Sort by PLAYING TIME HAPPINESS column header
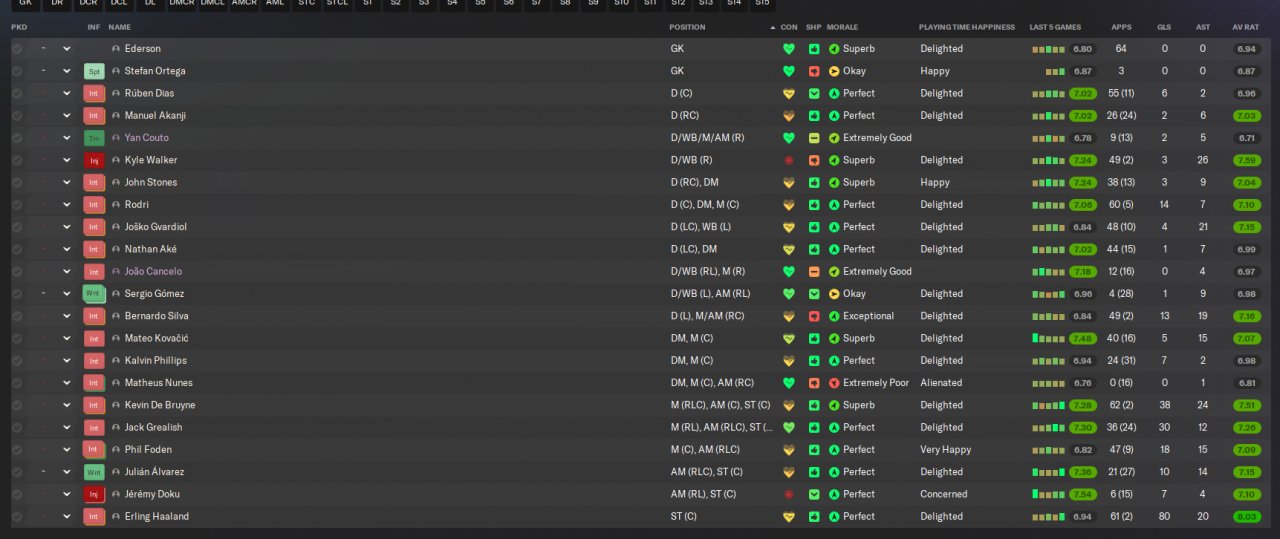1280x539 pixels. (x=967, y=27)
